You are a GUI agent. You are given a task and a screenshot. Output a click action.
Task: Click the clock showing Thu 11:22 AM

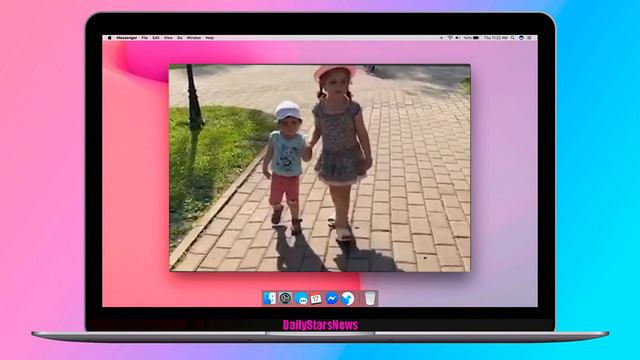(496, 38)
